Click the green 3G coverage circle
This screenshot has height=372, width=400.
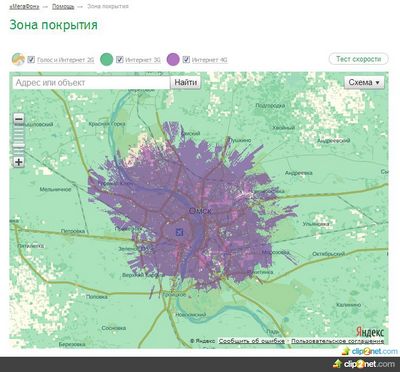coord(107,59)
